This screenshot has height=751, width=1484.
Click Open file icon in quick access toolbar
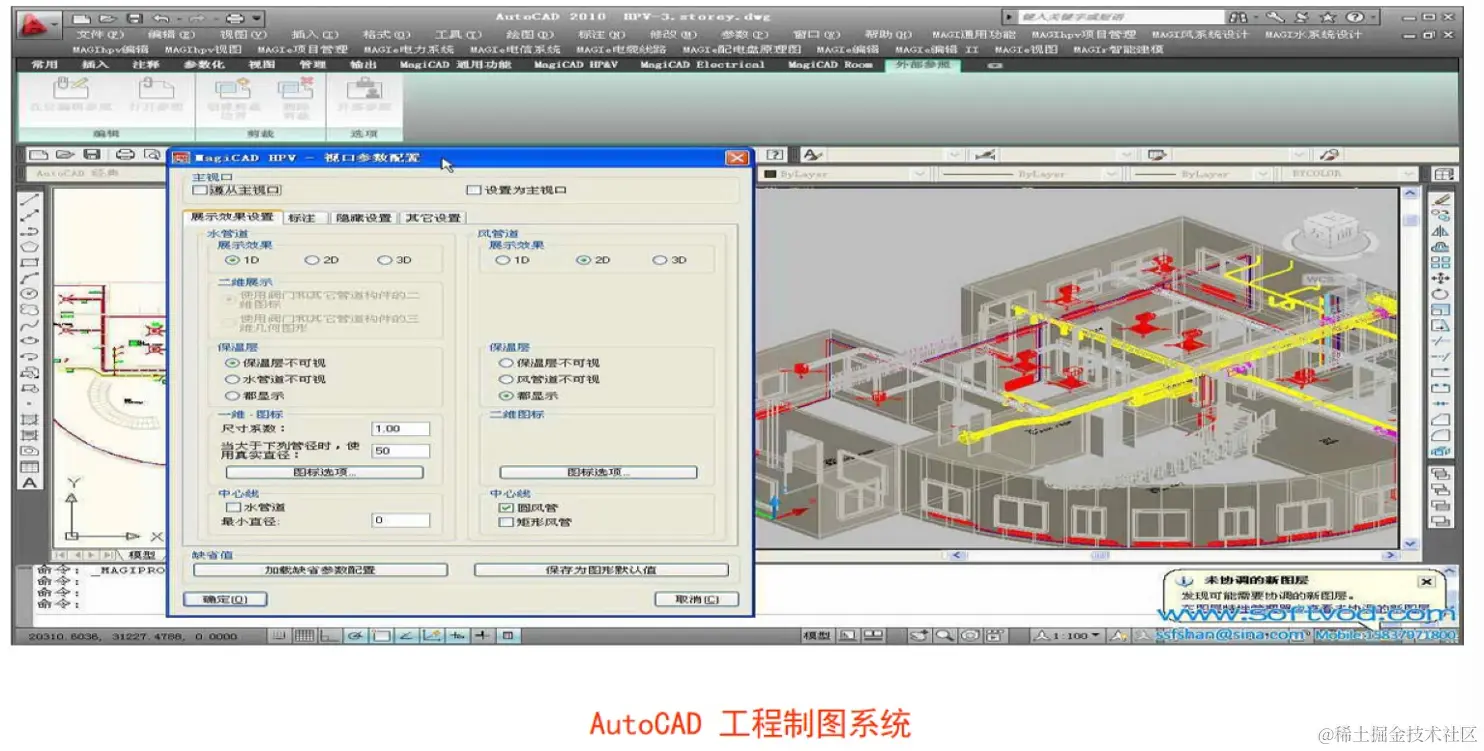point(108,19)
